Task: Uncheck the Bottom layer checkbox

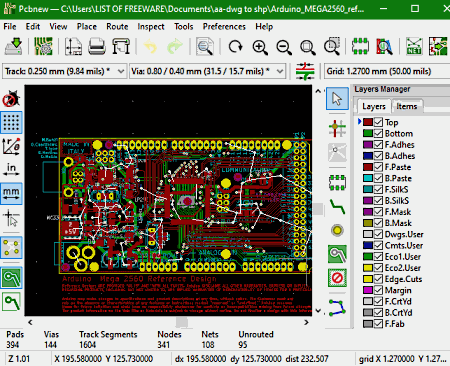Action: (x=378, y=133)
